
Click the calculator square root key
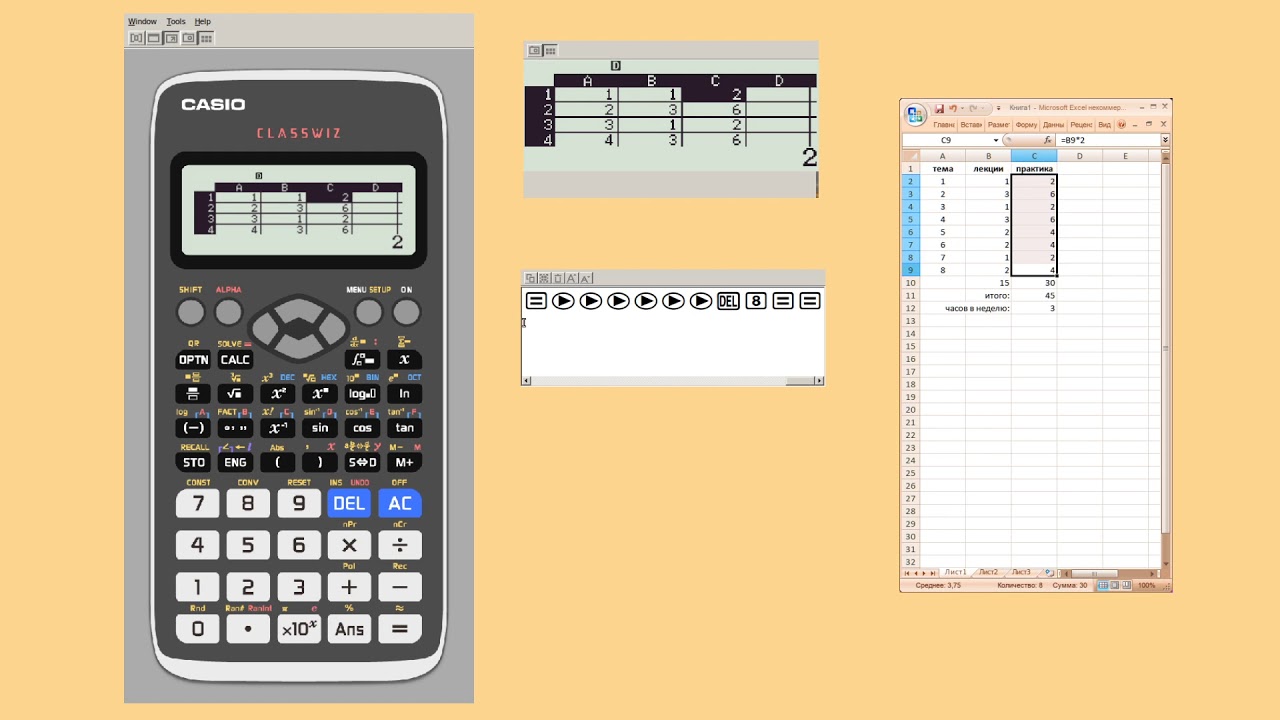pos(235,394)
